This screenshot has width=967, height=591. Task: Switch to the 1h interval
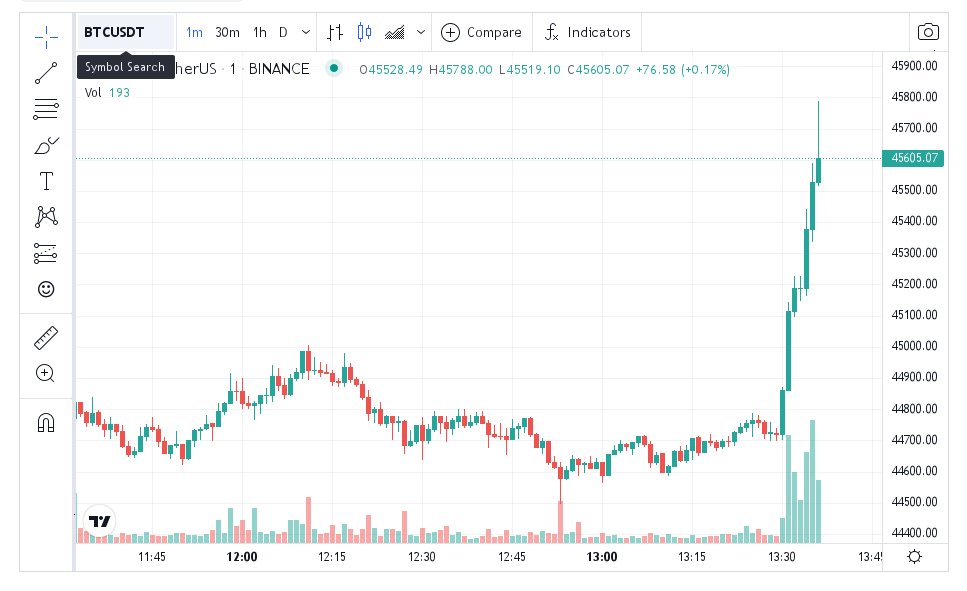[x=260, y=32]
